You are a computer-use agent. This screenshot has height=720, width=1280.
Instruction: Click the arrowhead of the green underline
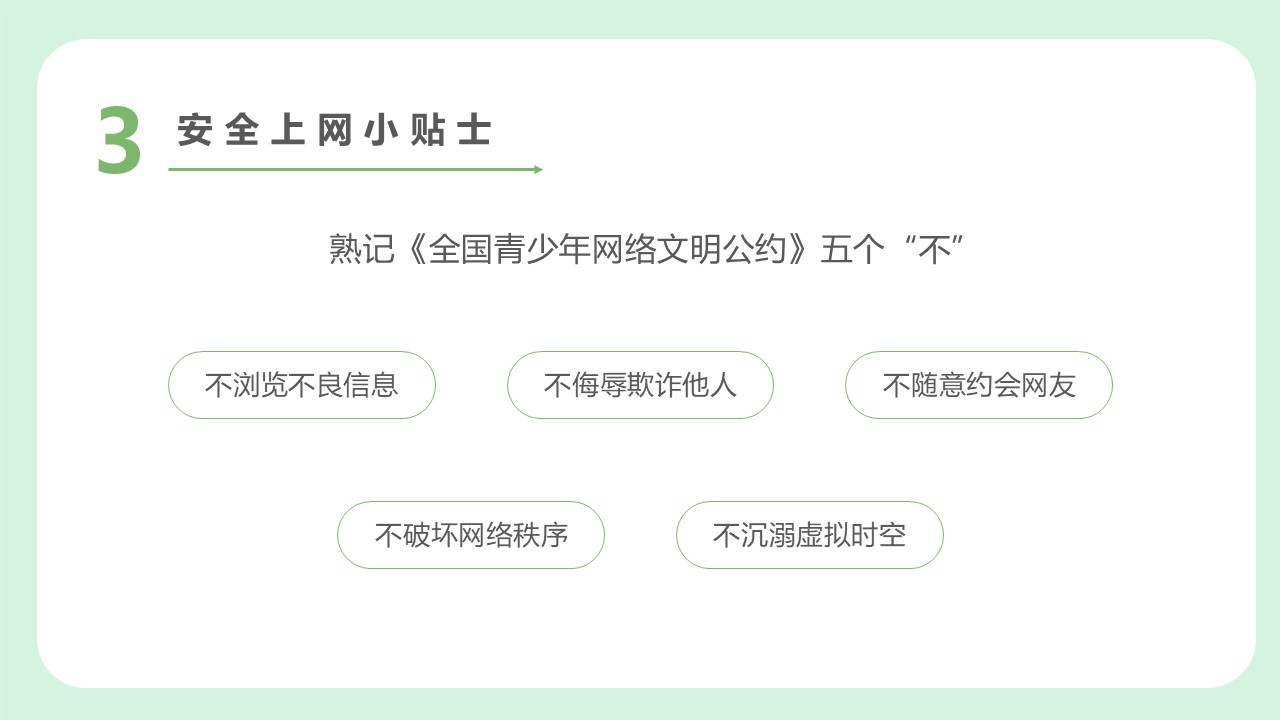pyautogui.click(x=539, y=169)
